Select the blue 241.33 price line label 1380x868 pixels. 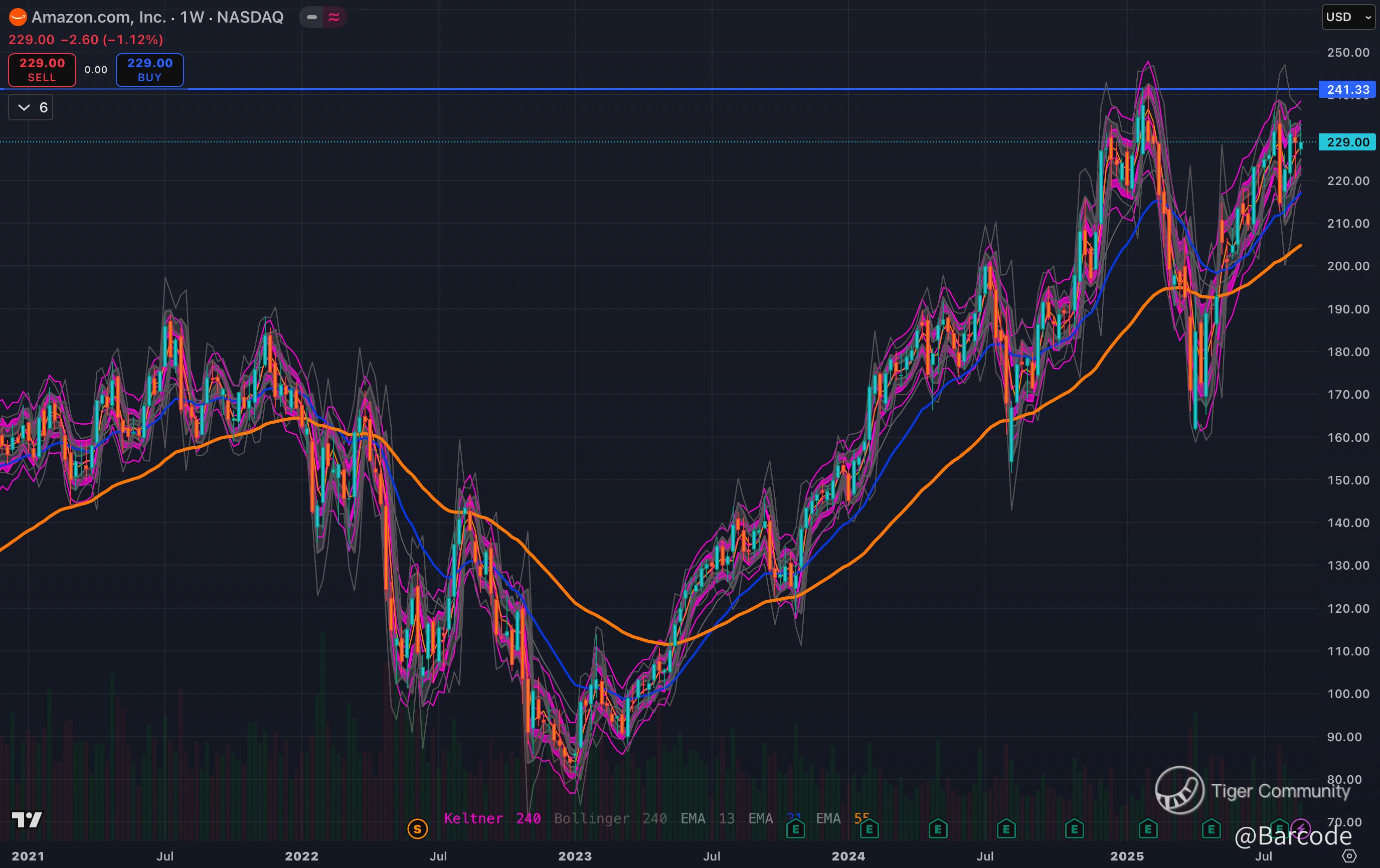click(x=1347, y=89)
